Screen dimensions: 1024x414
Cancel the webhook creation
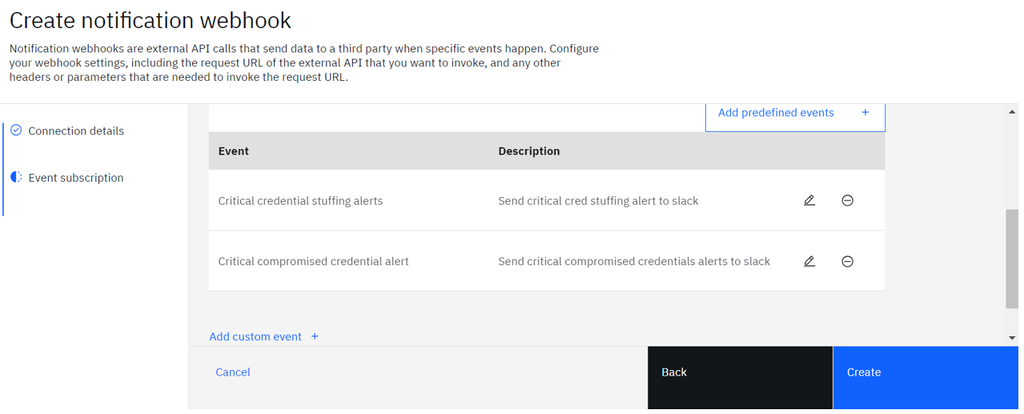(x=233, y=372)
